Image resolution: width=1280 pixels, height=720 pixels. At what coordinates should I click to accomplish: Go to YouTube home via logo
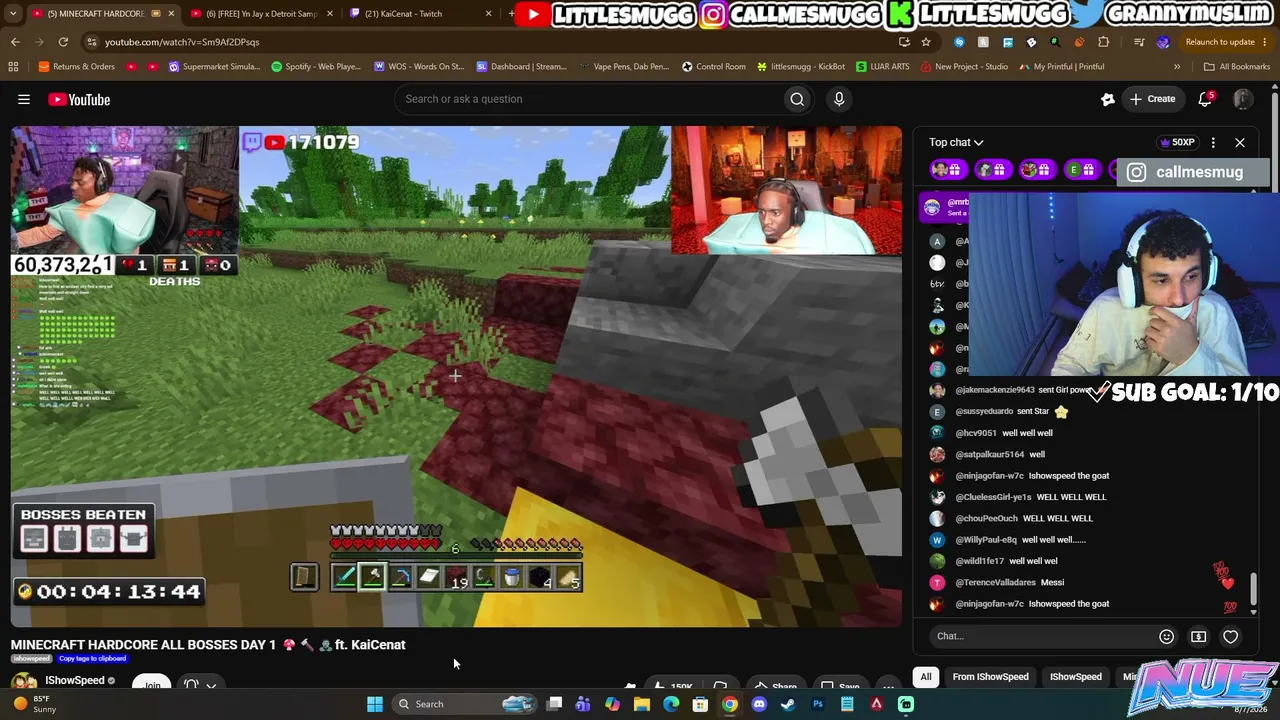[79, 99]
